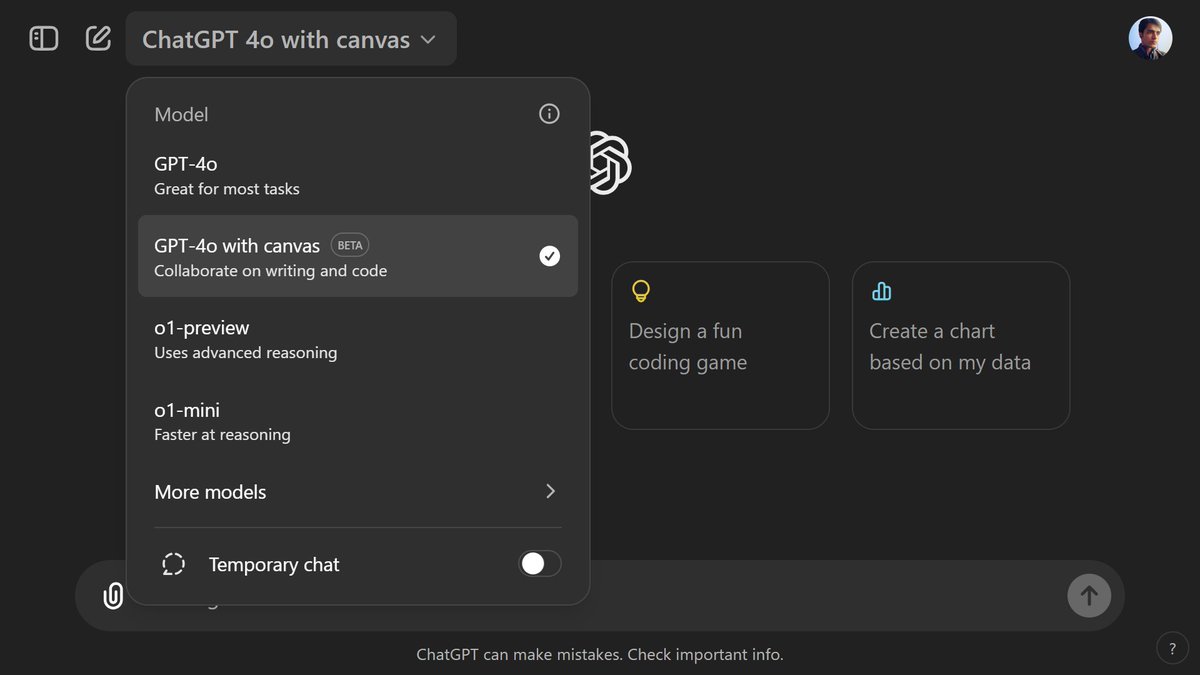The image size is (1200, 675).
Task: Click the Temporary chat label
Action: pos(274,565)
